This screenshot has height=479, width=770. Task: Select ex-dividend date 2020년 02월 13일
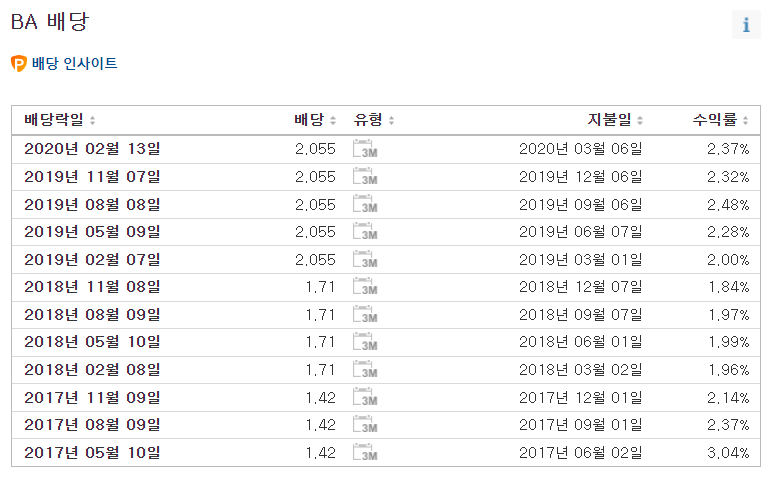point(92,149)
